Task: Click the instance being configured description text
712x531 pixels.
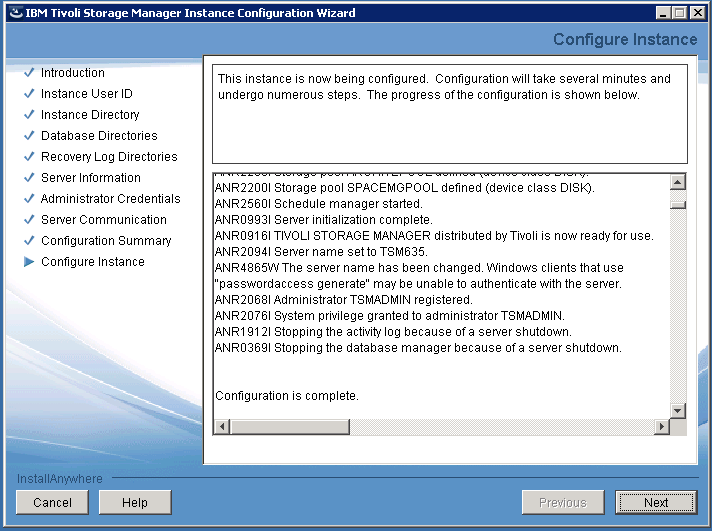Action: tap(444, 87)
